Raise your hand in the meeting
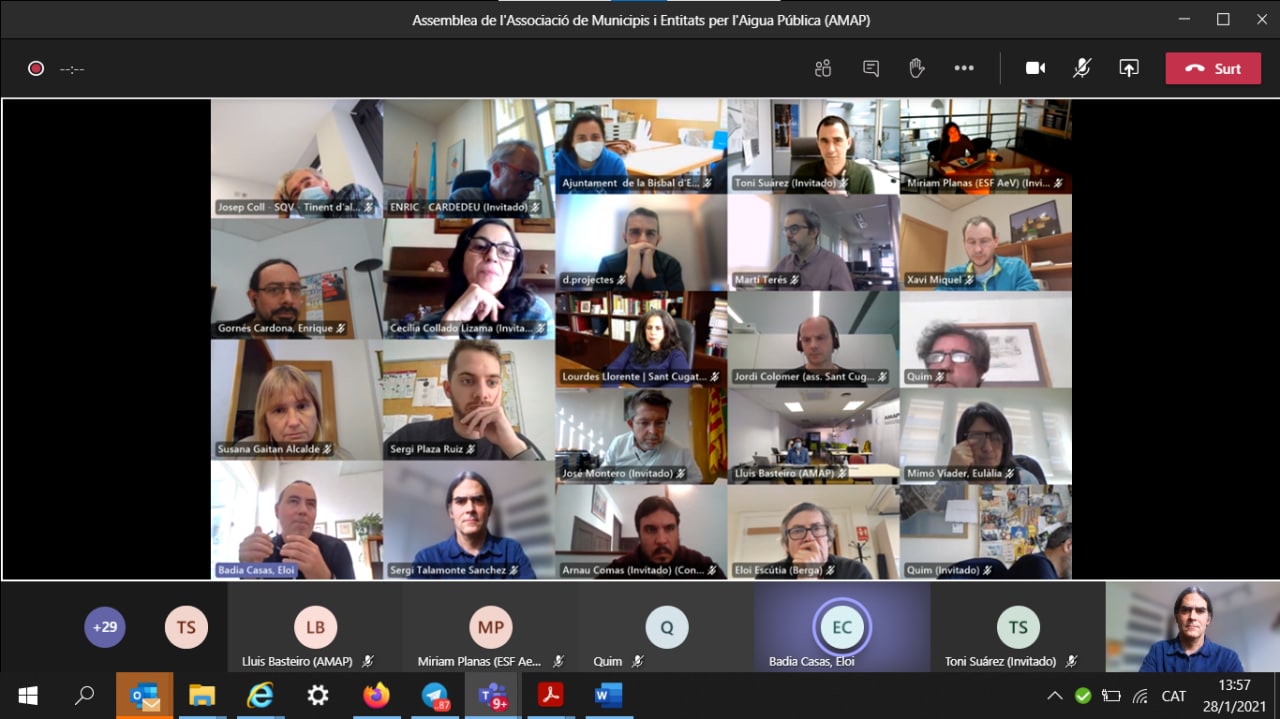 click(x=916, y=68)
